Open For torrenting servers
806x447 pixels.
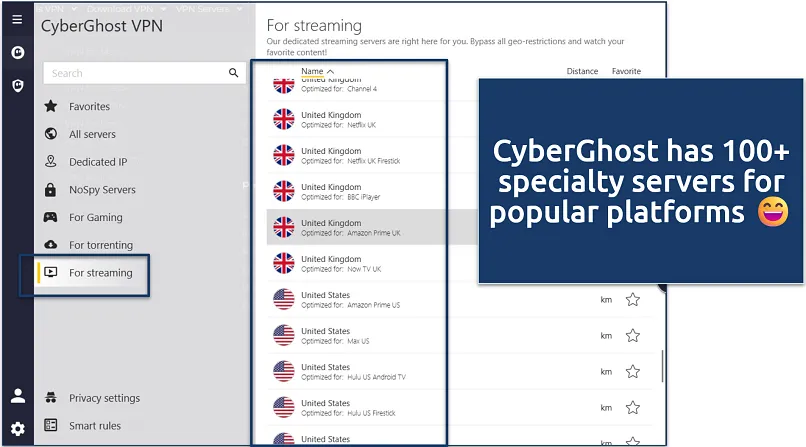(x=101, y=245)
